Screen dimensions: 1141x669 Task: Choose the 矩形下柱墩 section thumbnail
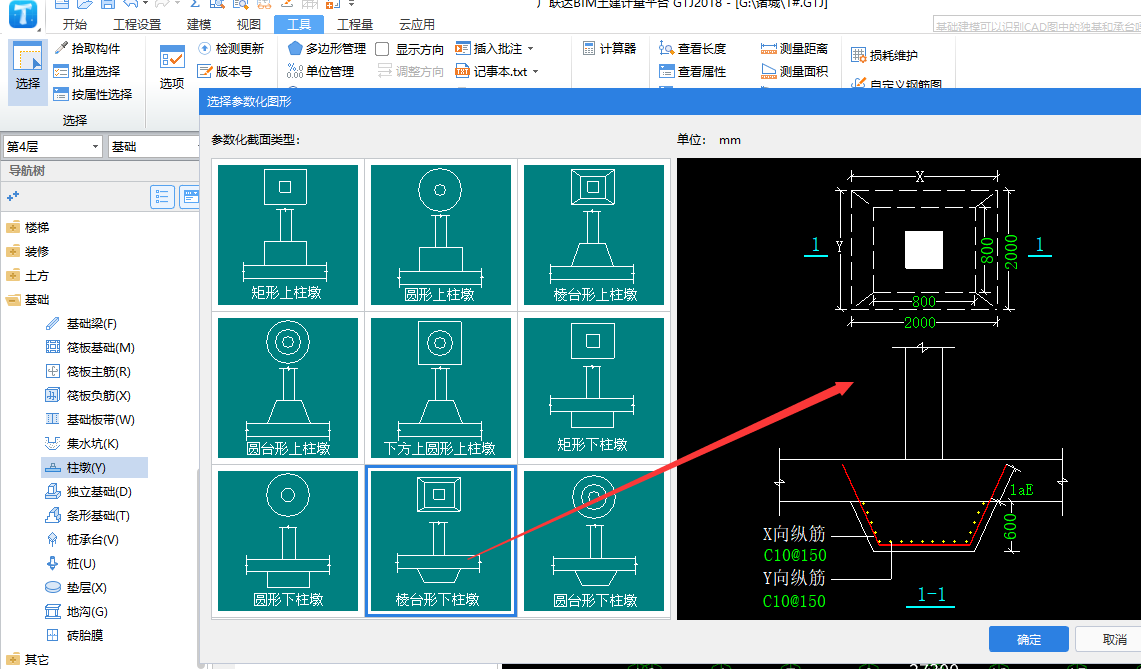click(x=594, y=388)
